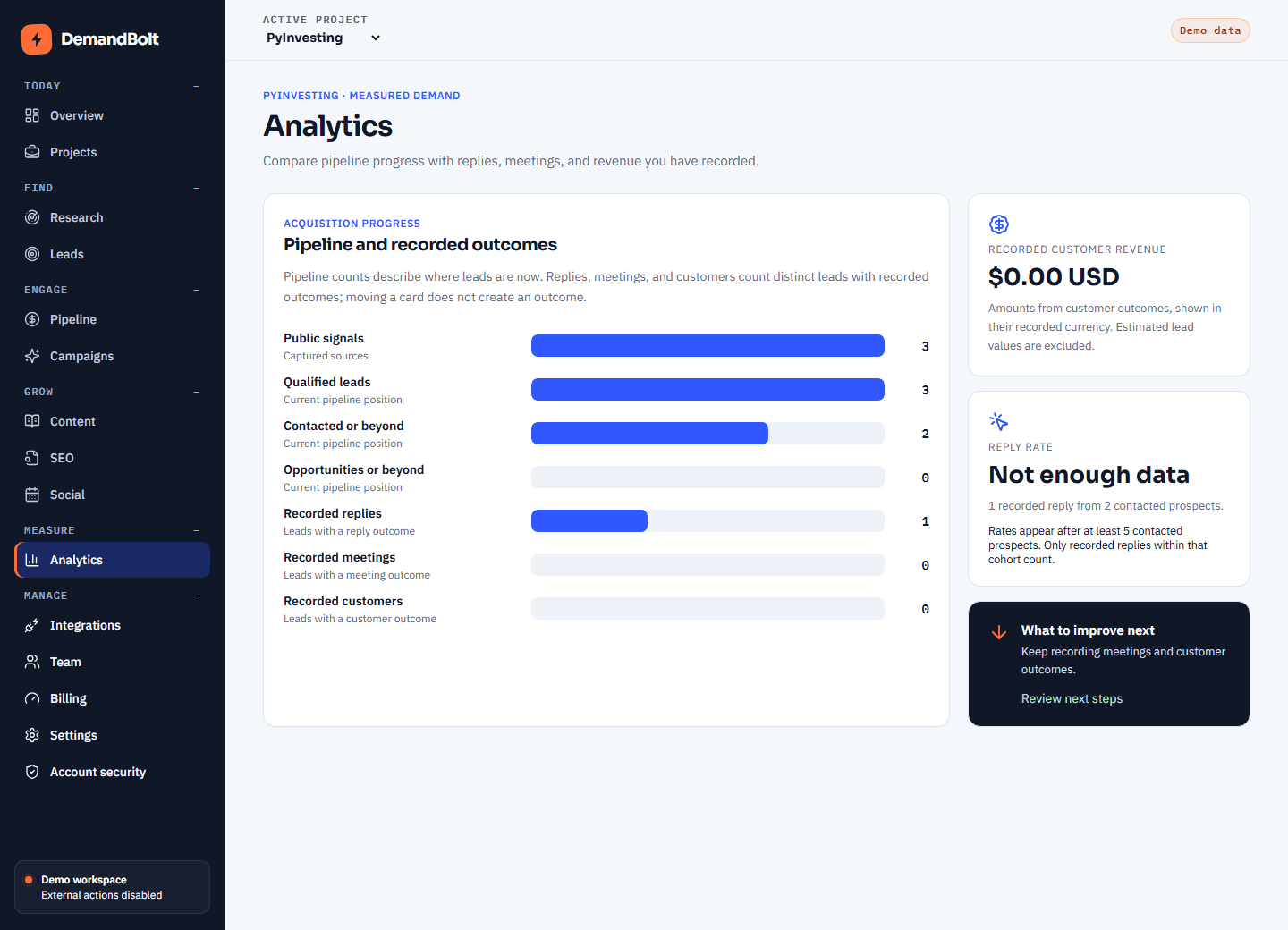Click the Analytics bar chart icon
The width and height of the screenshot is (1288, 930).
tap(32, 560)
